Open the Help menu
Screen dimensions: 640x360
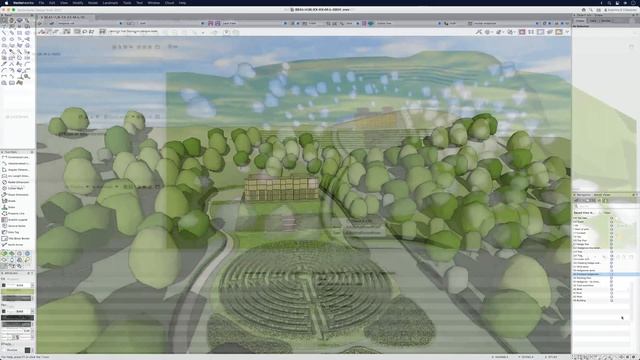182,2
